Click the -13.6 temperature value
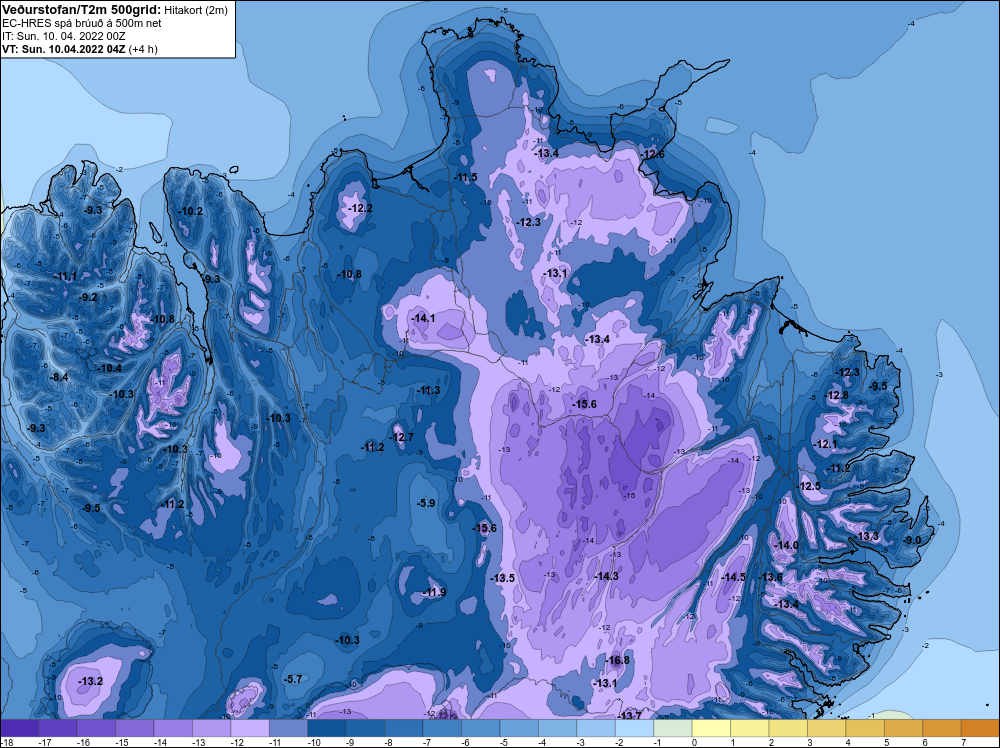Viewport: 1000px width, 748px height. tap(770, 577)
